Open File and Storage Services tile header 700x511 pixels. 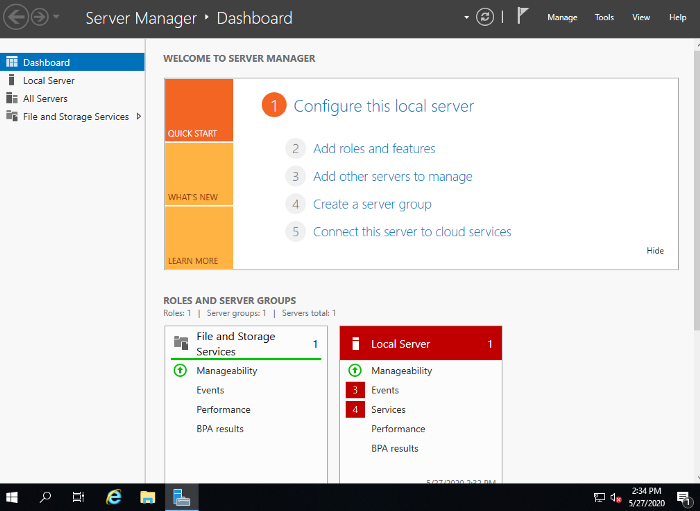pos(246,343)
